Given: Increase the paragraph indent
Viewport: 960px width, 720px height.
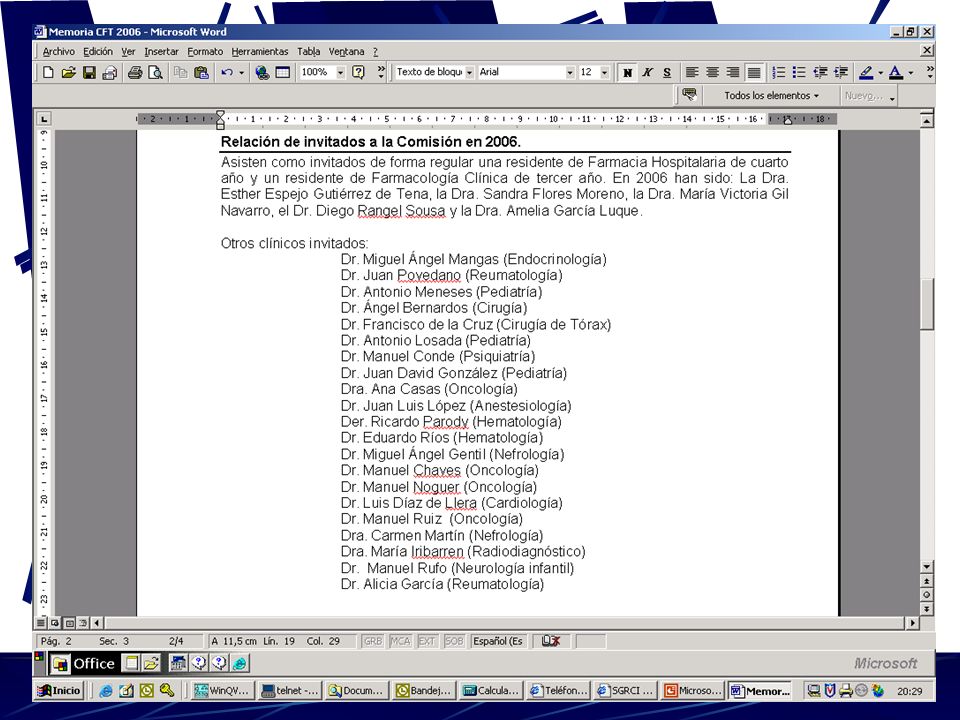Looking at the screenshot, I should point(841,73).
